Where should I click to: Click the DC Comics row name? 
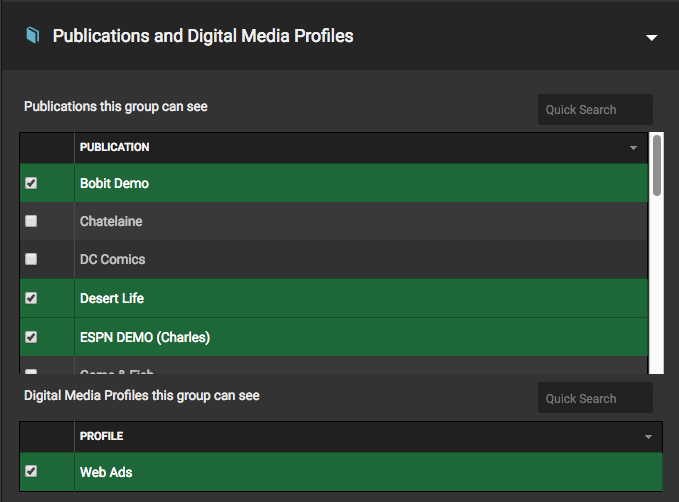[x=112, y=259]
